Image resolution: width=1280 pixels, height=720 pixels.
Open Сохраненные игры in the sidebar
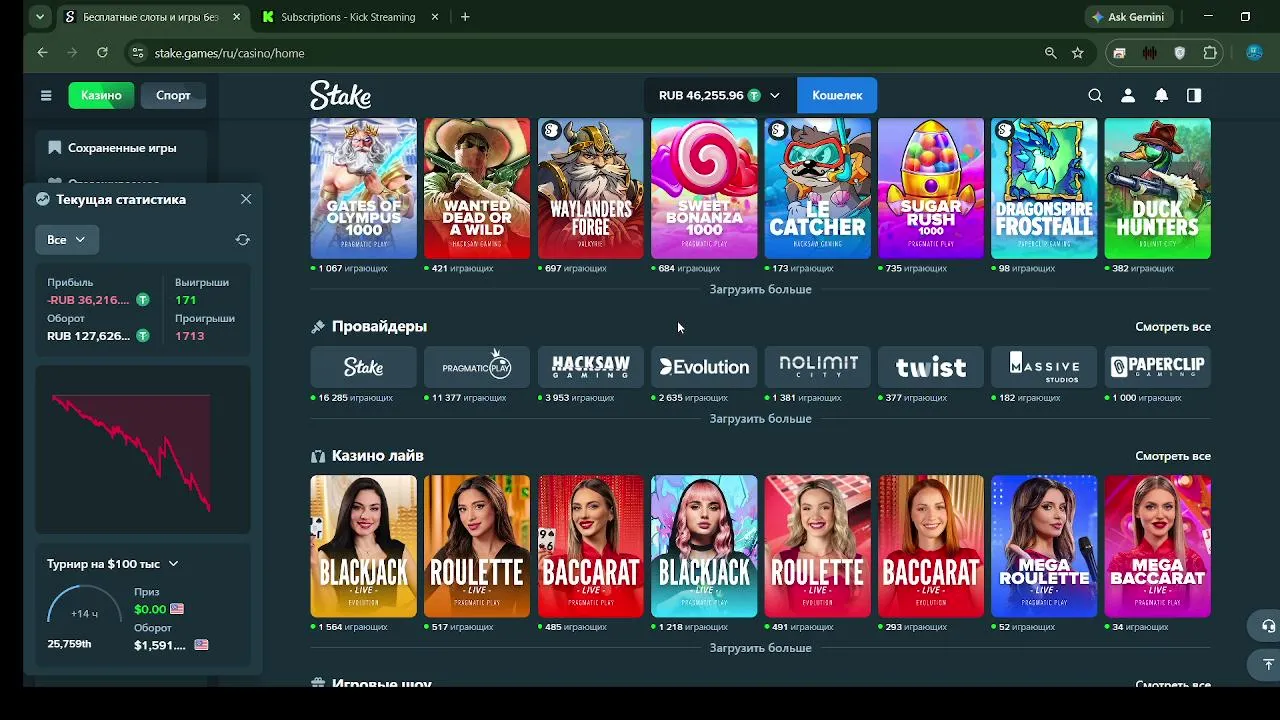click(121, 148)
